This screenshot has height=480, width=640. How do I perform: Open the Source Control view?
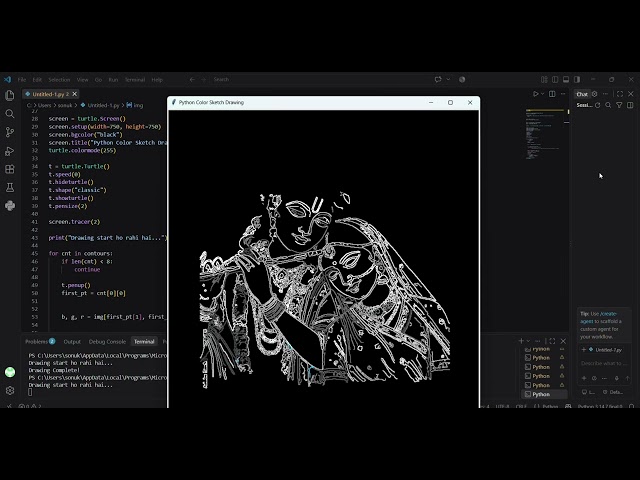pos(9,132)
